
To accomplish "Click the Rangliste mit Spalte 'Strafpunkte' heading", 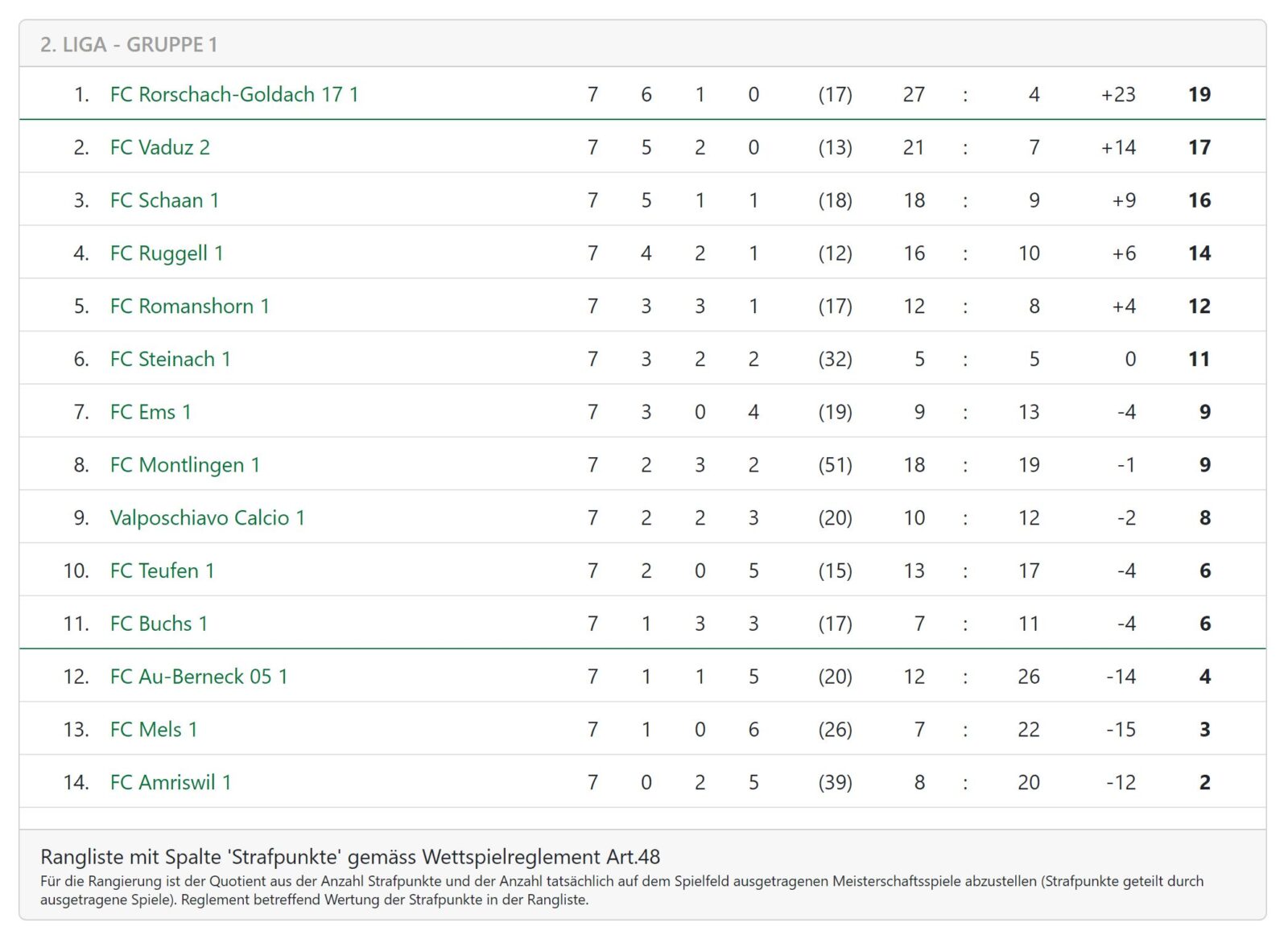I will 350,857.
